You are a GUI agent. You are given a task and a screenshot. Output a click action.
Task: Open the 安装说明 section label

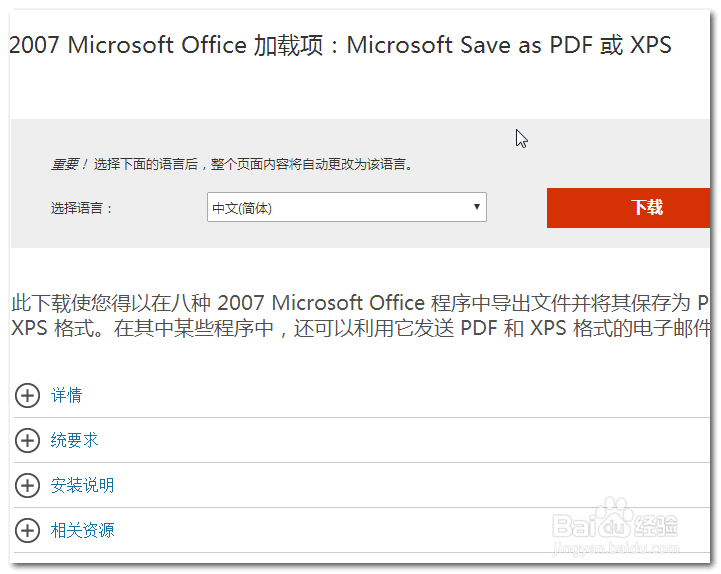pos(82,486)
